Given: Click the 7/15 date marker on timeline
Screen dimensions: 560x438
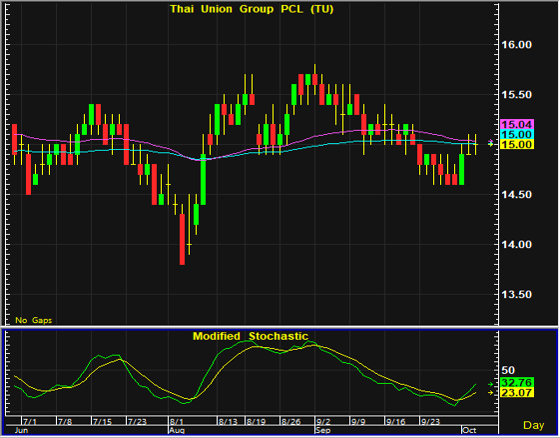Looking at the screenshot, I should tap(102, 422).
